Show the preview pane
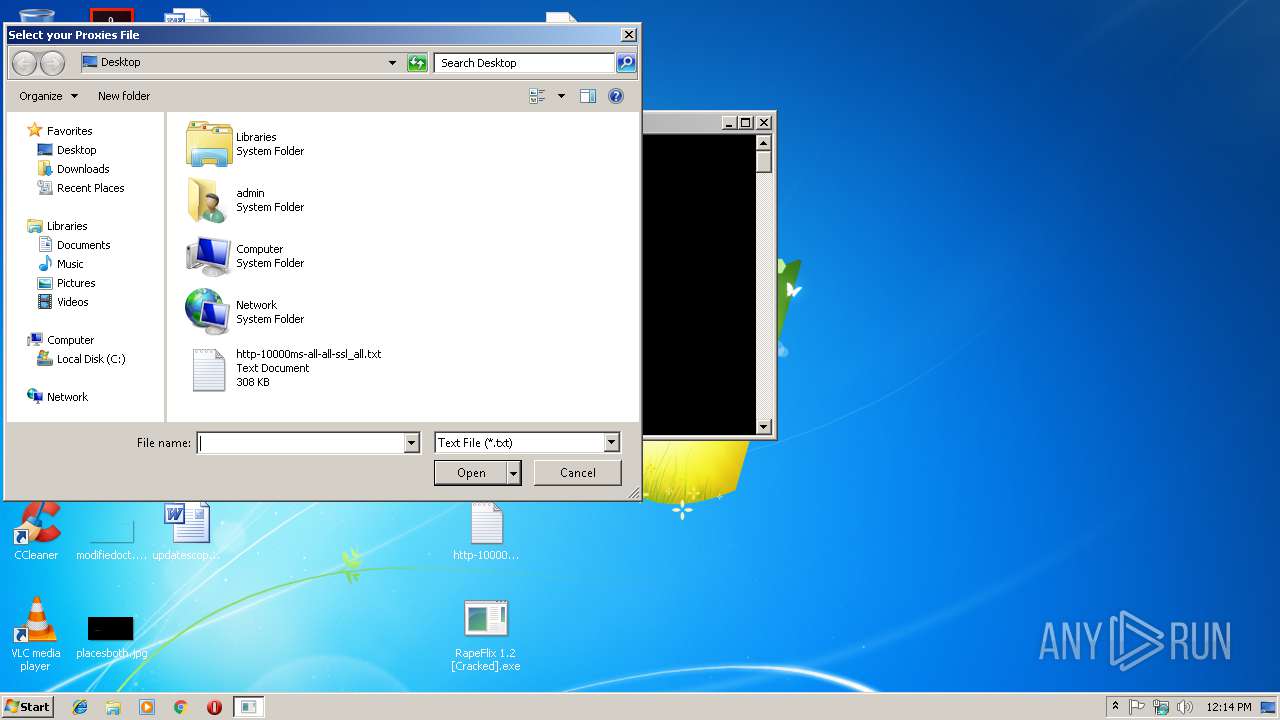This screenshot has width=1280, height=720. point(588,96)
